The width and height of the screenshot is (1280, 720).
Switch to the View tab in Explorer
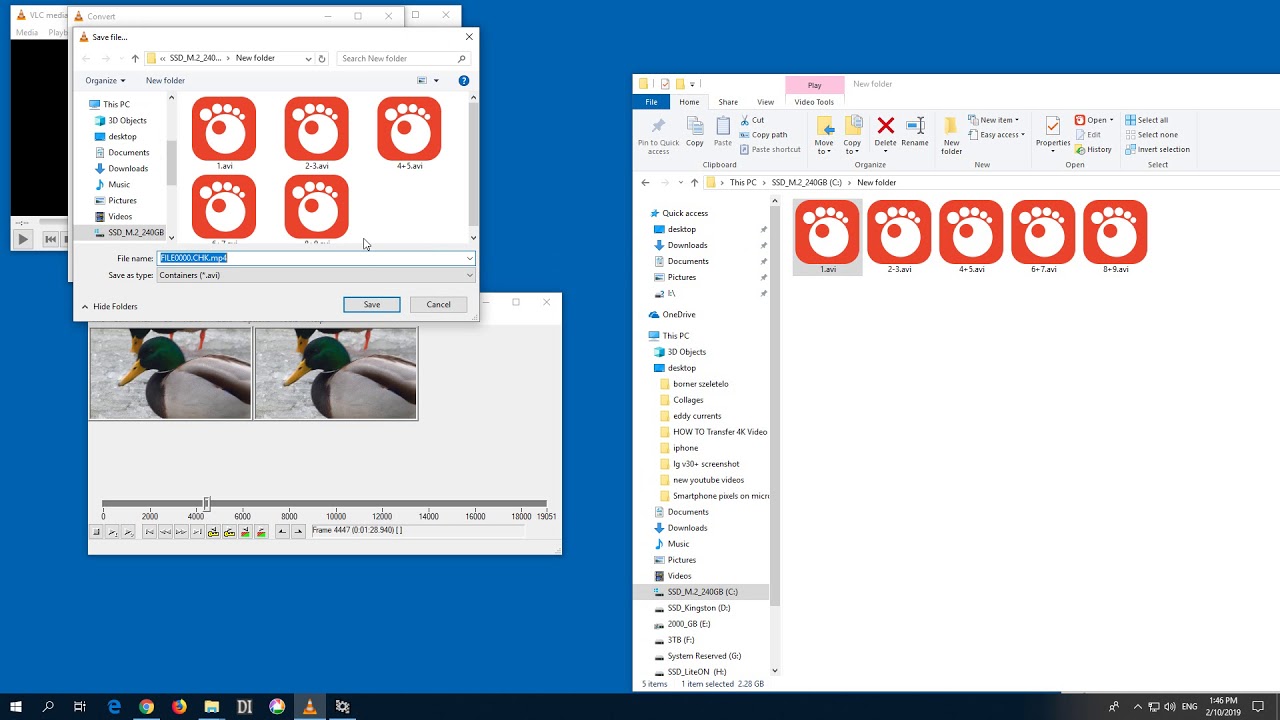(x=765, y=102)
